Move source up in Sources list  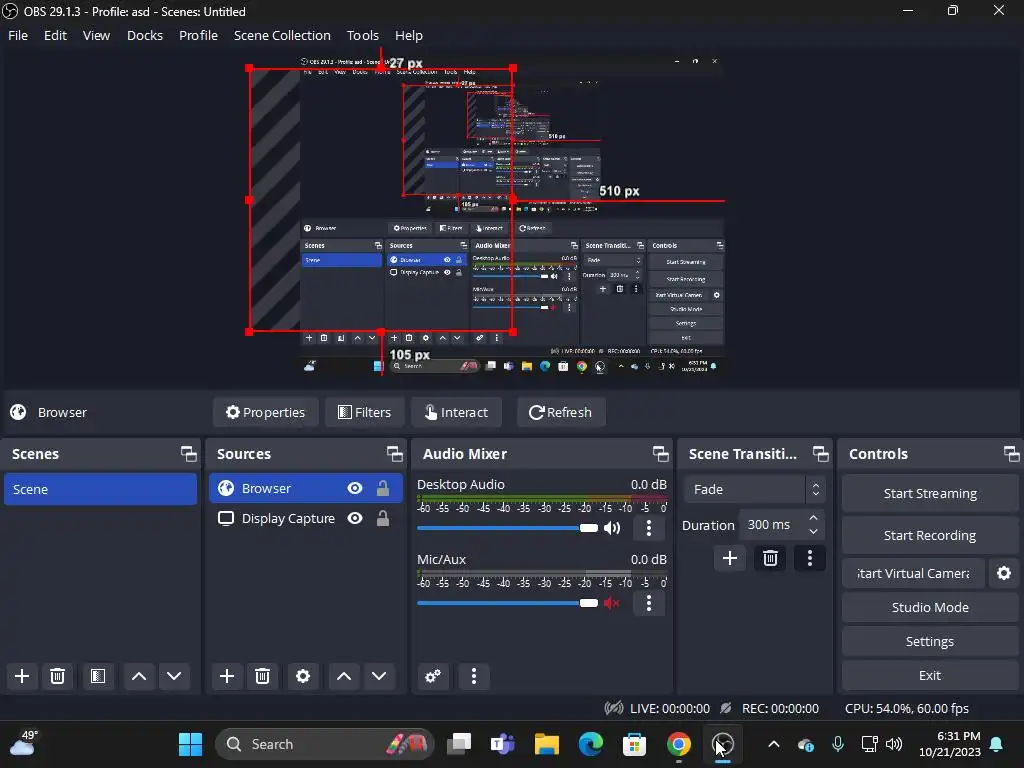tap(344, 676)
